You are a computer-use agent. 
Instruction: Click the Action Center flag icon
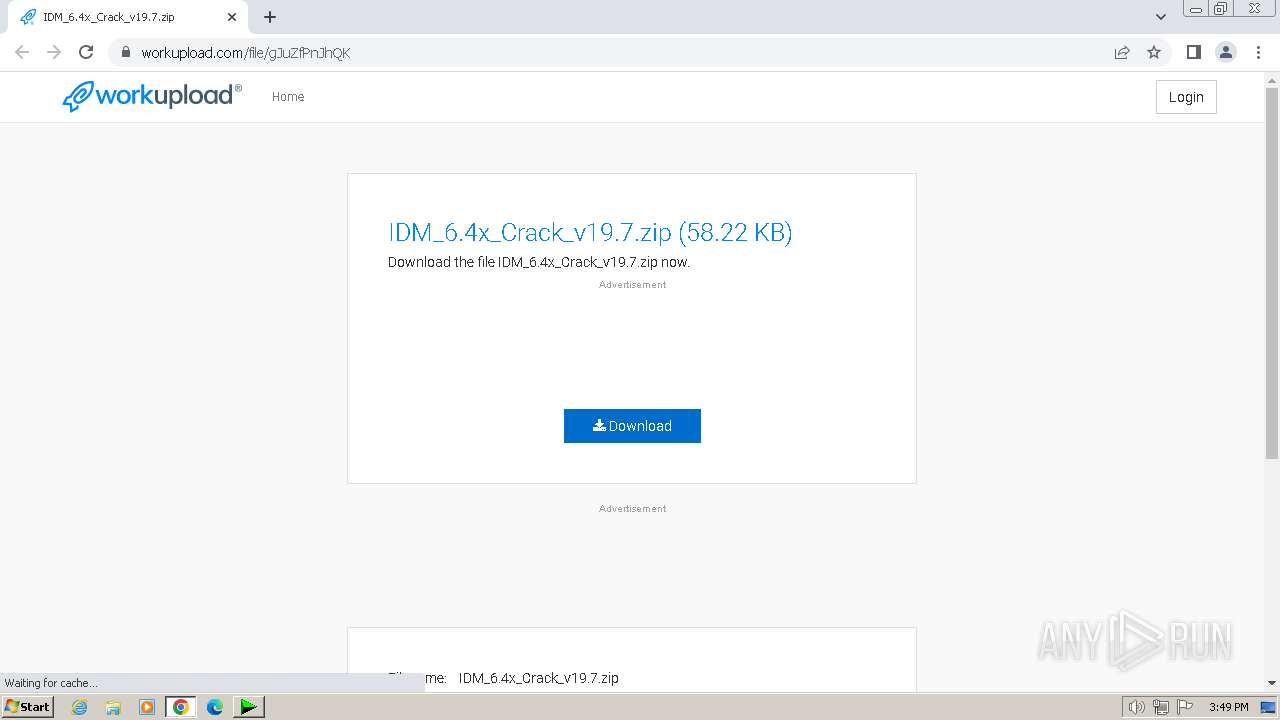(x=1185, y=707)
